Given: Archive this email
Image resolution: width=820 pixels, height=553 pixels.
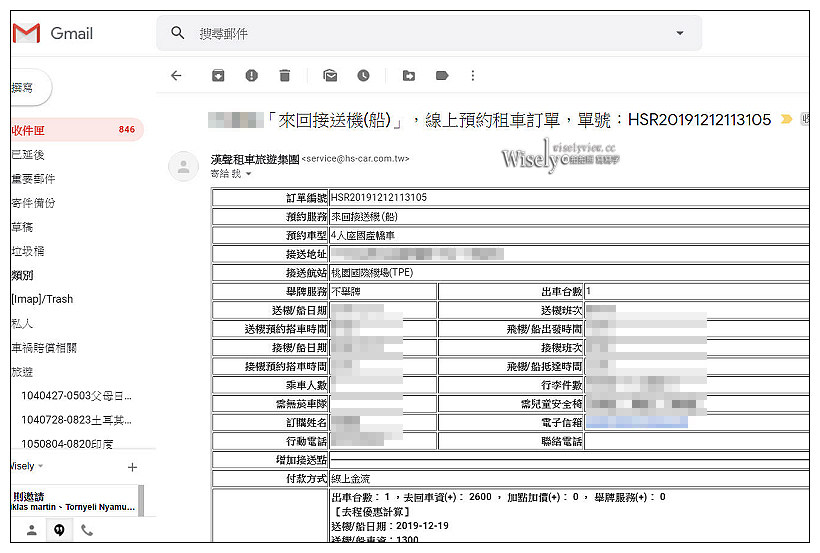Looking at the screenshot, I should point(218,76).
